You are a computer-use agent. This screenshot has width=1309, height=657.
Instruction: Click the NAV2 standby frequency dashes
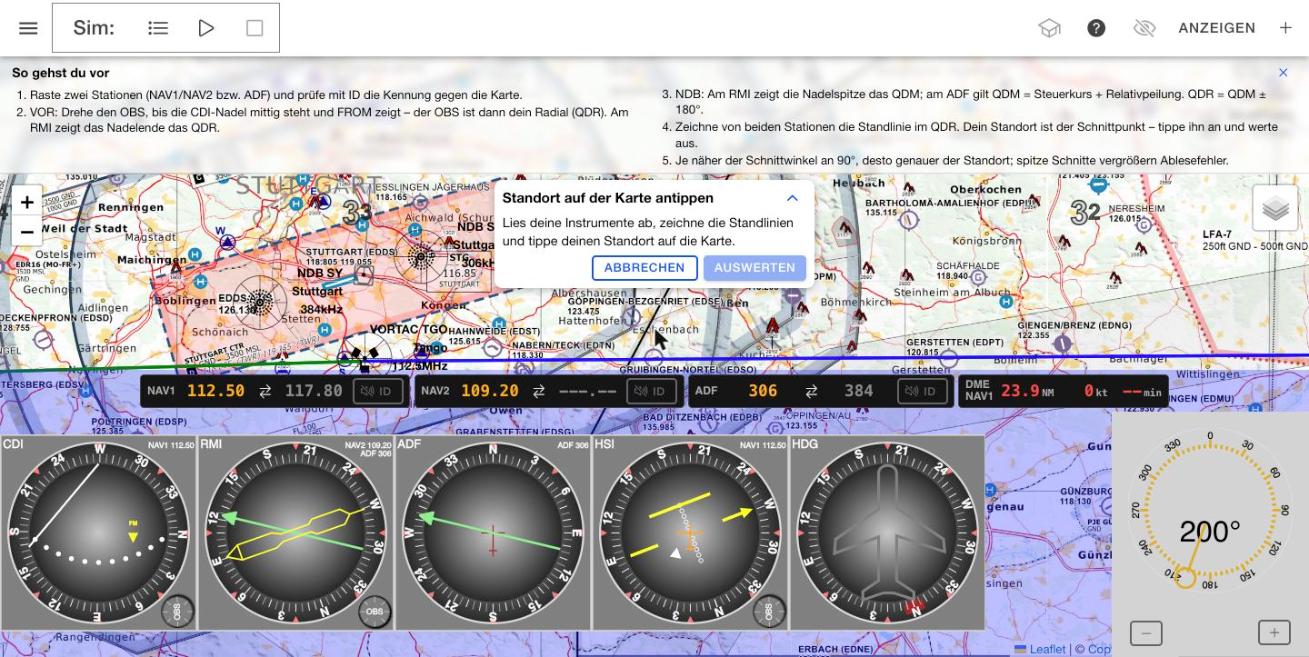589,391
